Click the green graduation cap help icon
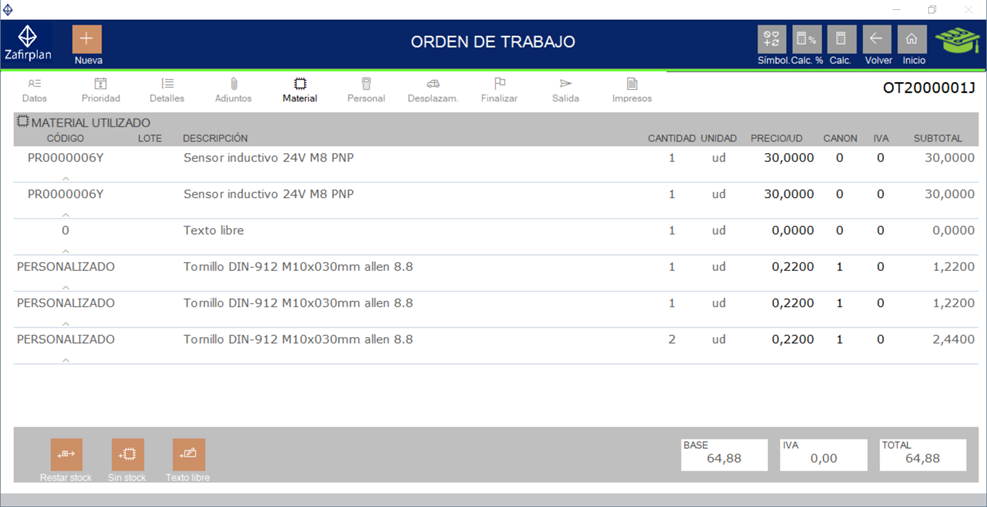Screen dimensions: 987x507 point(957,41)
